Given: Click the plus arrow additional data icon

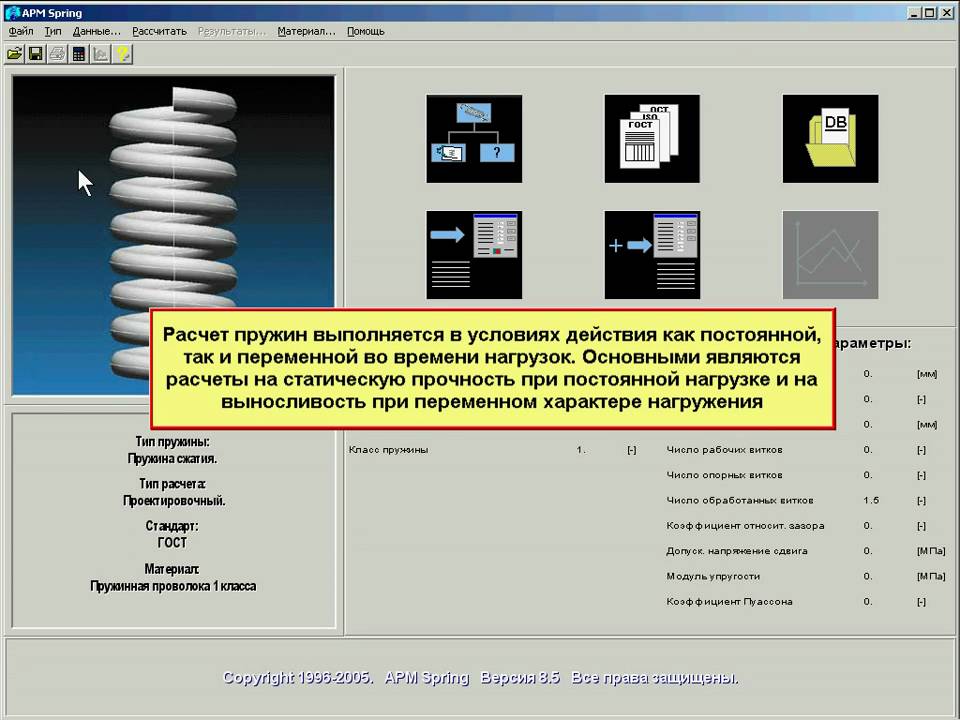Looking at the screenshot, I should tap(652, 255).
